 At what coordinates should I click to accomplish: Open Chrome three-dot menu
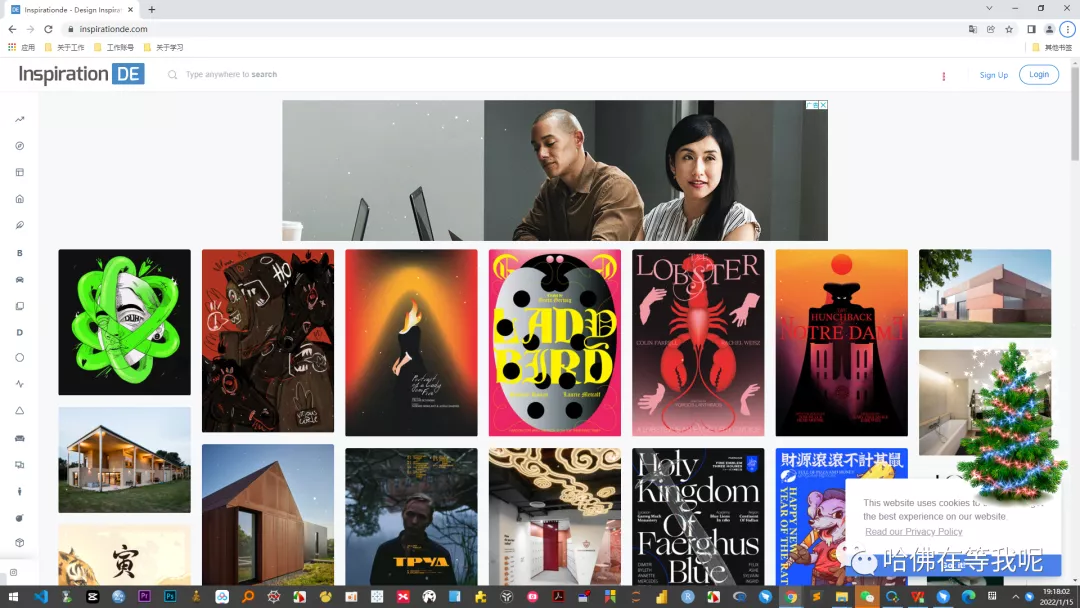(x=1068, y=29)
